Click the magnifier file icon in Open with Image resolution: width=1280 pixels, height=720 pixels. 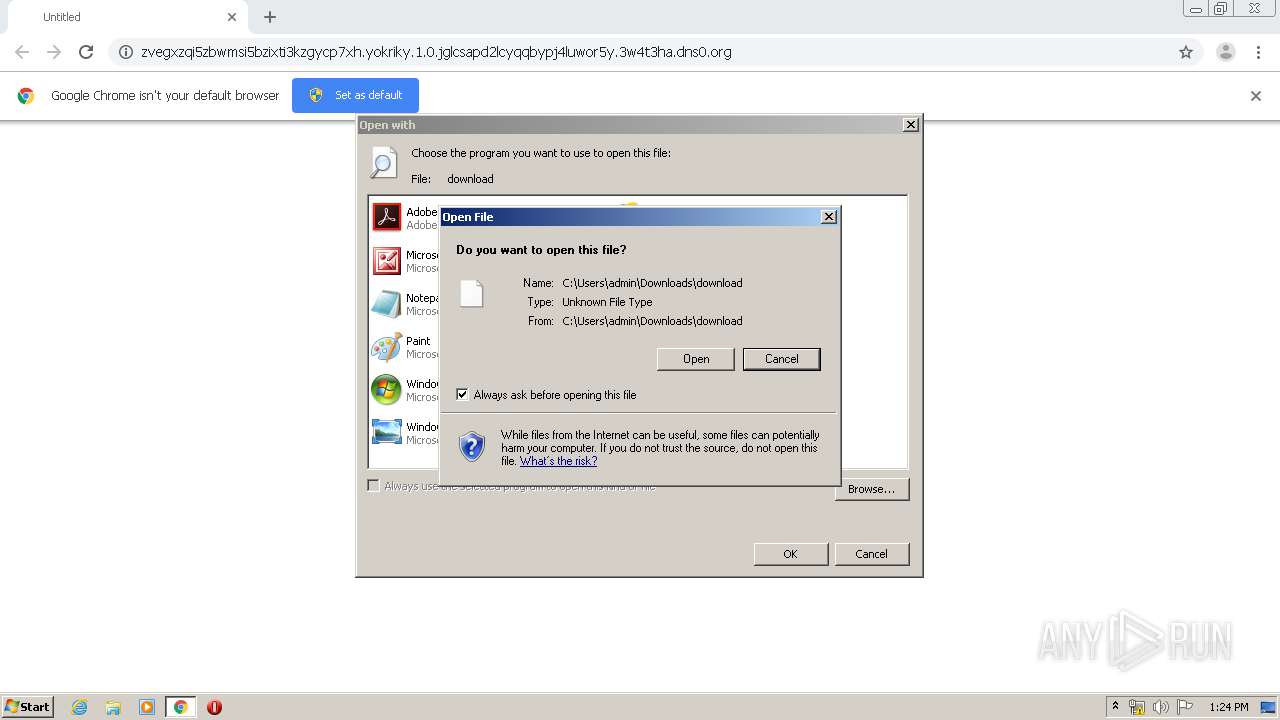pyautogui.click(x=383, y=162)
